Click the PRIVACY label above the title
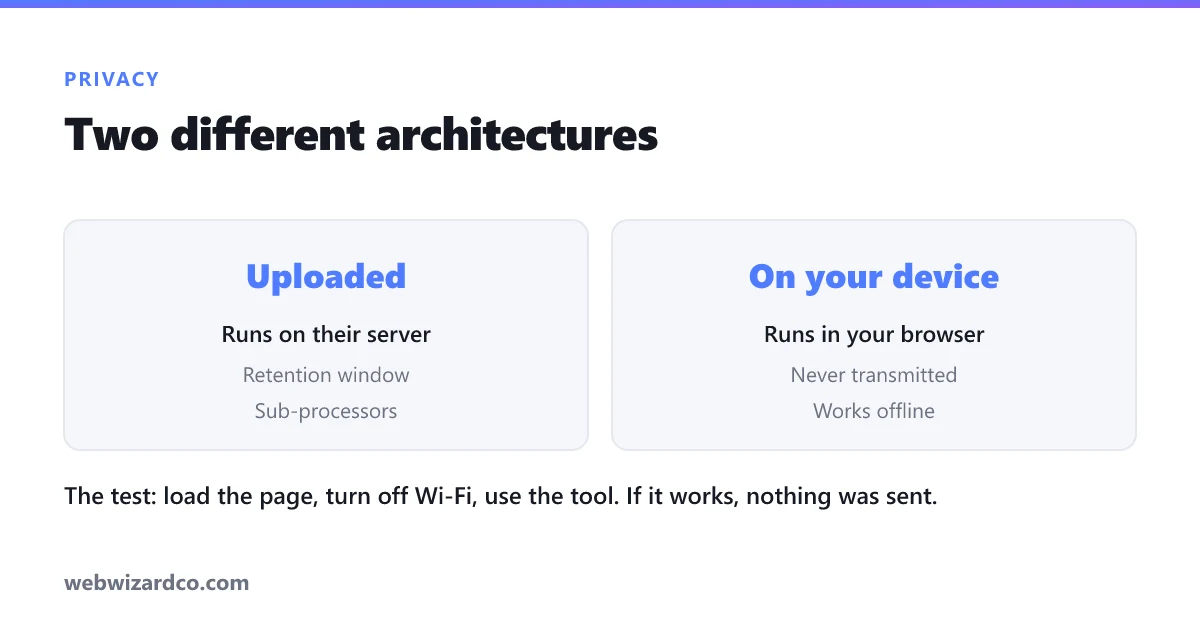The image size is (1200, 630). (111, 79)
